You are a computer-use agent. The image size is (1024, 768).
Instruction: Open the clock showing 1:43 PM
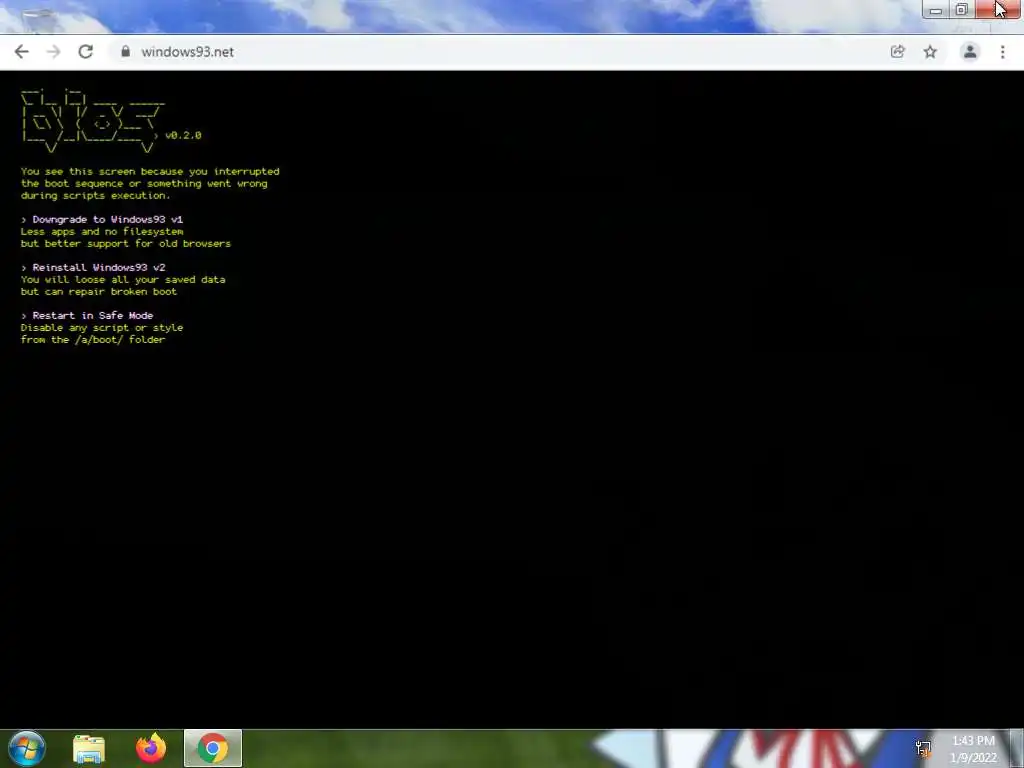(974, 749)
